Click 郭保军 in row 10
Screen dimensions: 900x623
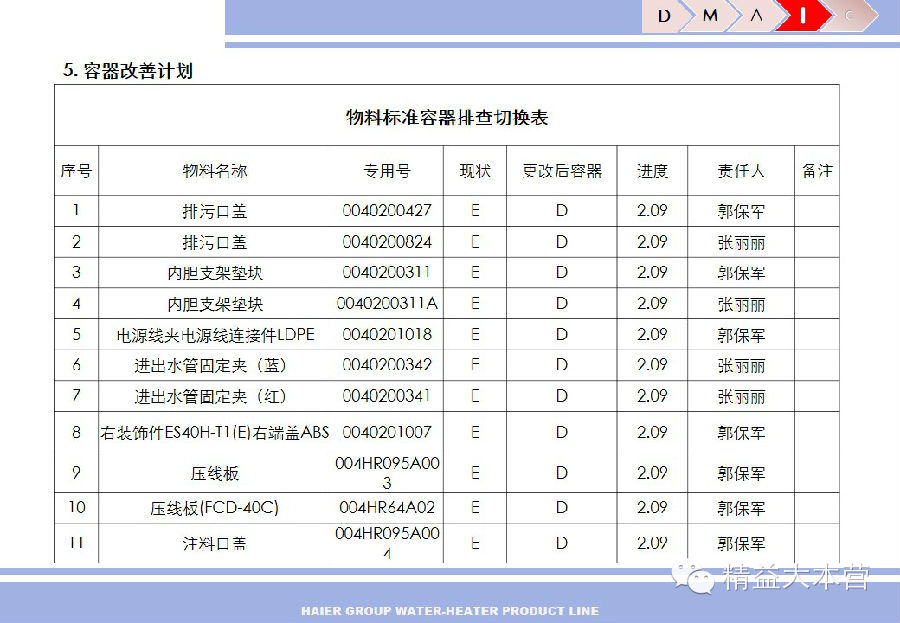tap(741, 508)
